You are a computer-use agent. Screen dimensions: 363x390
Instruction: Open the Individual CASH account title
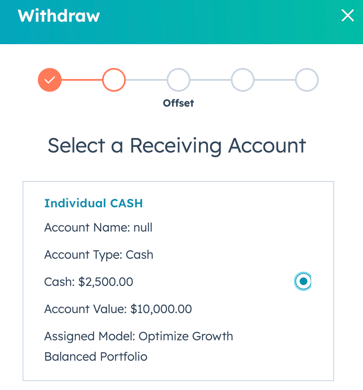94,203
